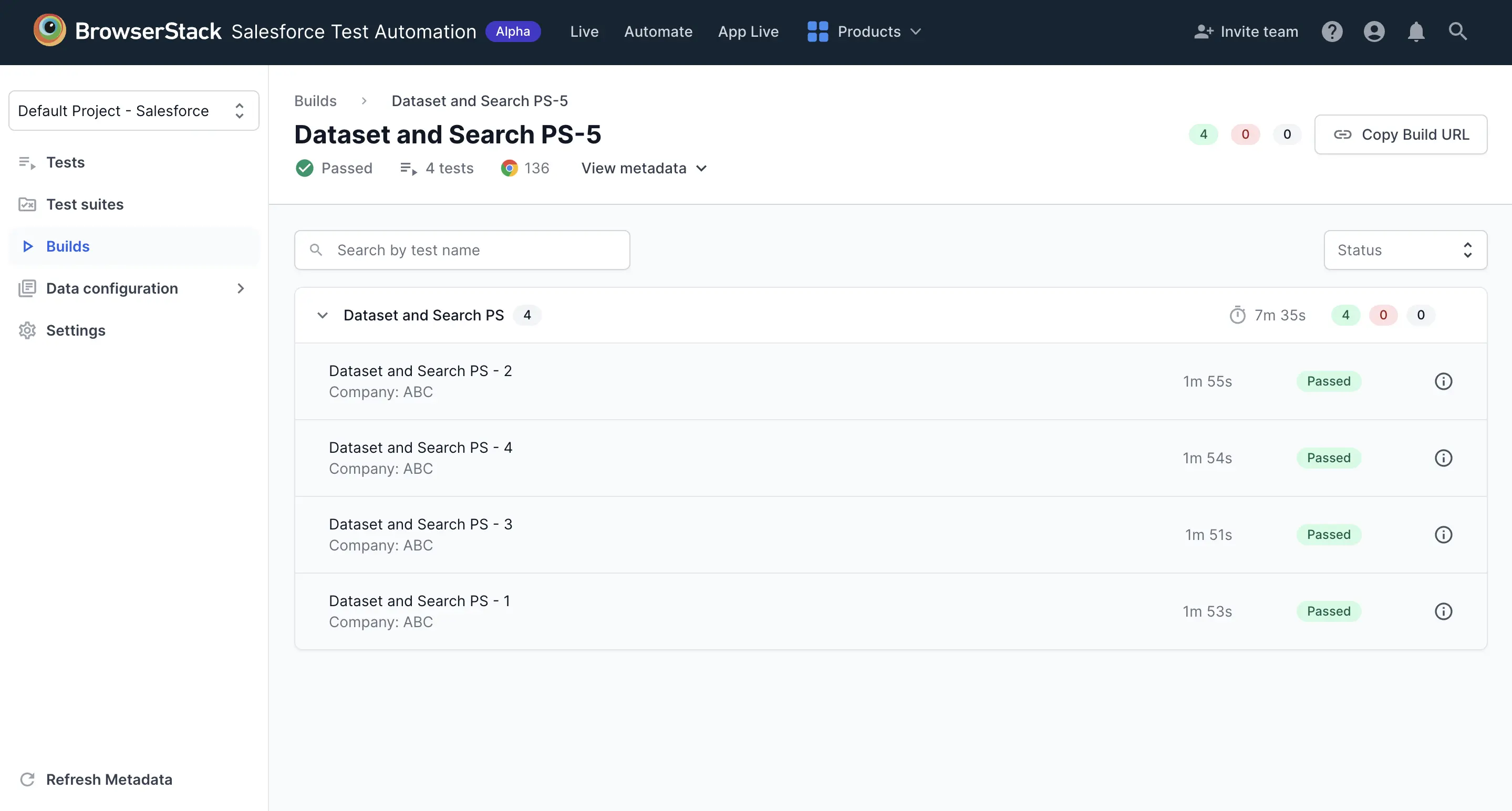The image size is (1512, 811).
Task: Click the 7m 35s total duration
Action: pos(1280,315)
